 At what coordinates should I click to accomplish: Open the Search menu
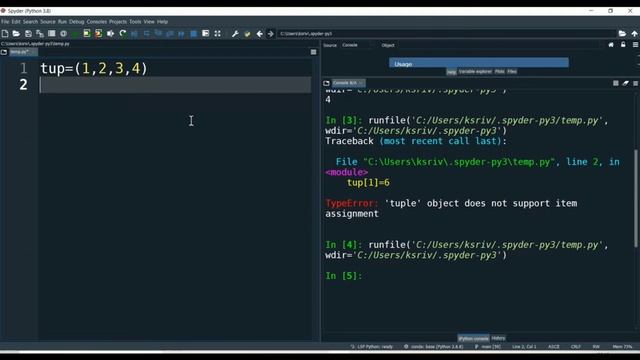tap(30, 22)
